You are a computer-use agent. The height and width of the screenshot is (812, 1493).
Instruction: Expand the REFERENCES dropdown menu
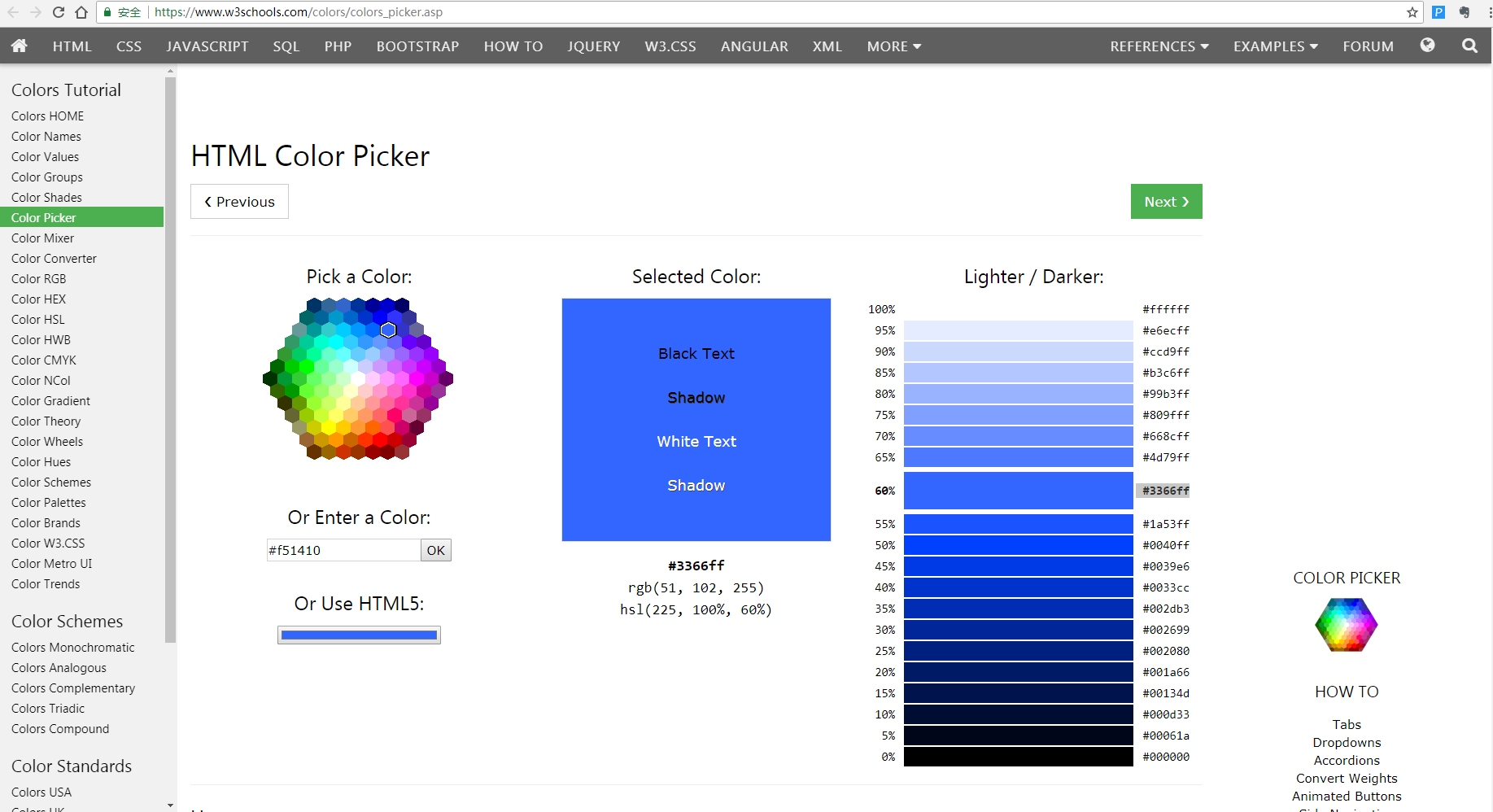click(x=1159, y=46)
